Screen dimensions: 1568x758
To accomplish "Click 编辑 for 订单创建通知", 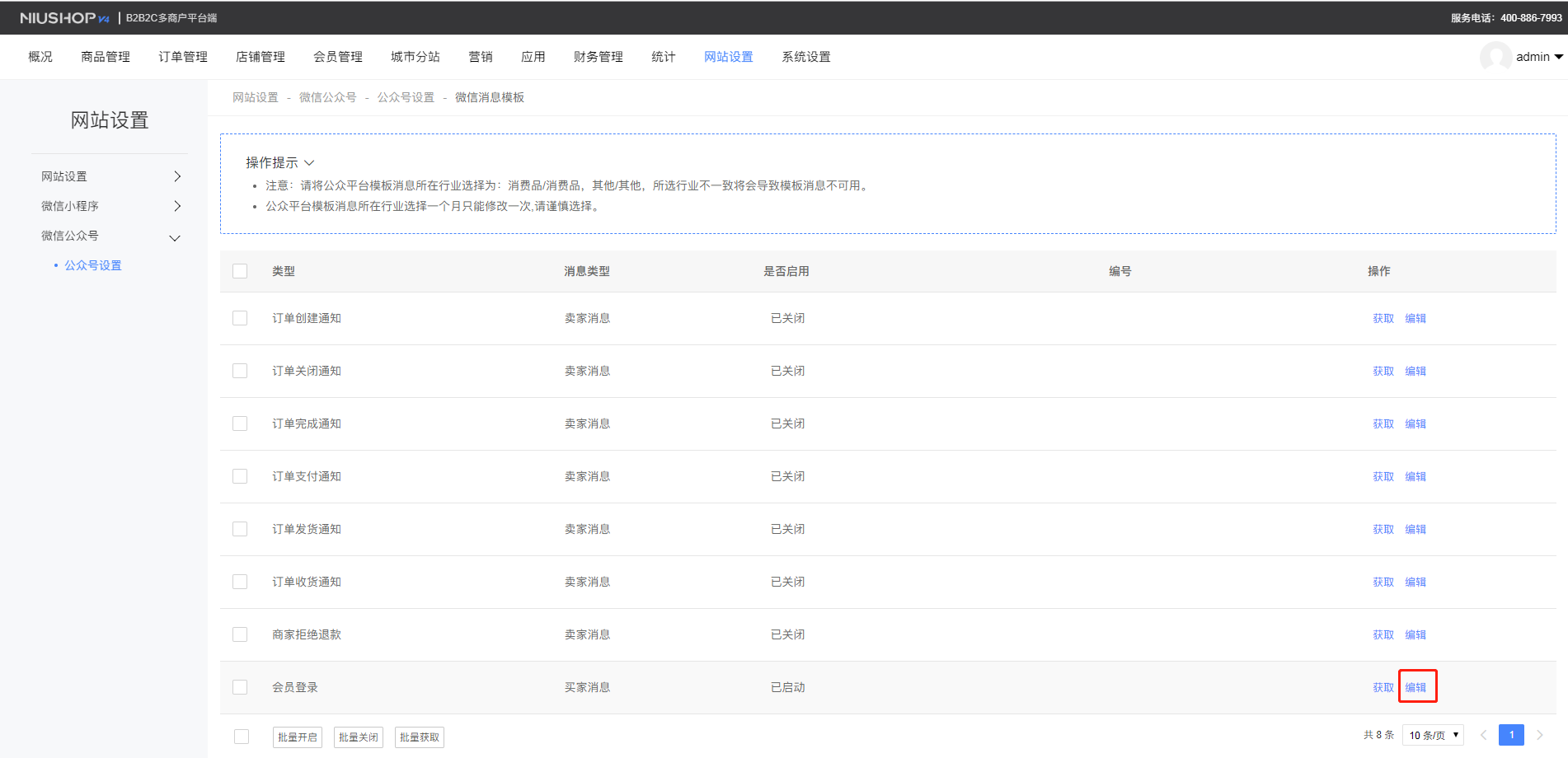I will click(1415, 318).
